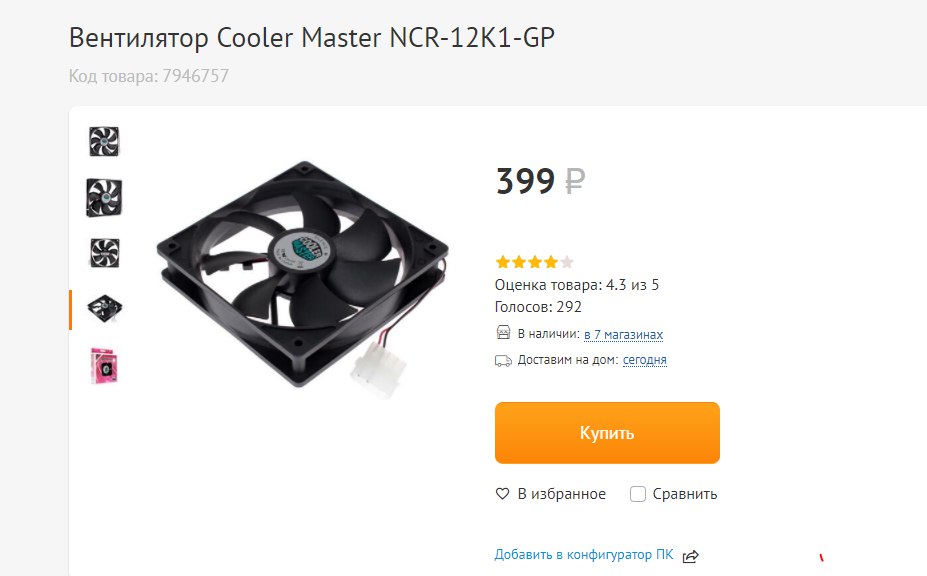Select the third fan thumbnail

pos(105,253)
